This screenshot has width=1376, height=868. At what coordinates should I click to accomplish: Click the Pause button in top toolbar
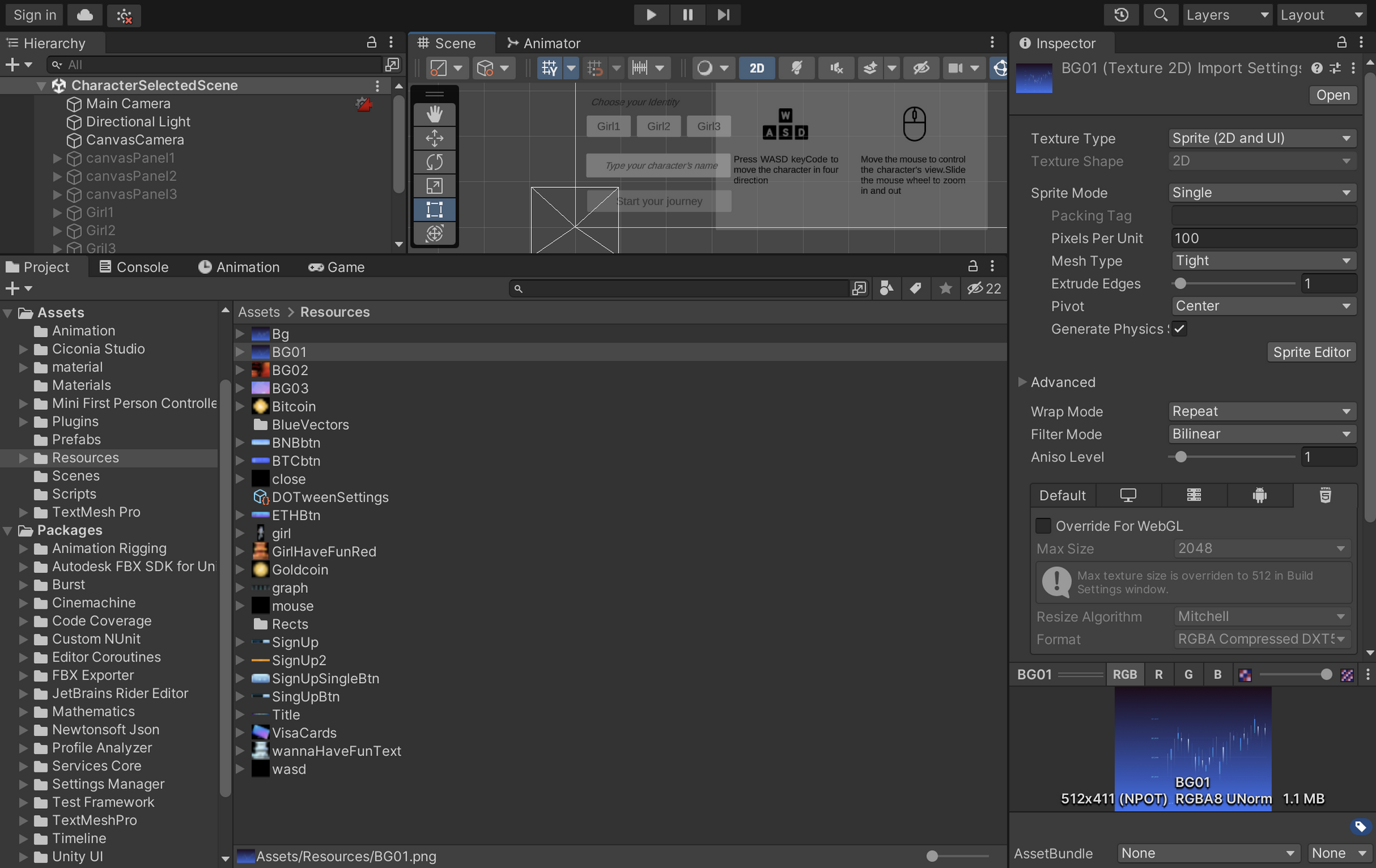pos(687,14)
